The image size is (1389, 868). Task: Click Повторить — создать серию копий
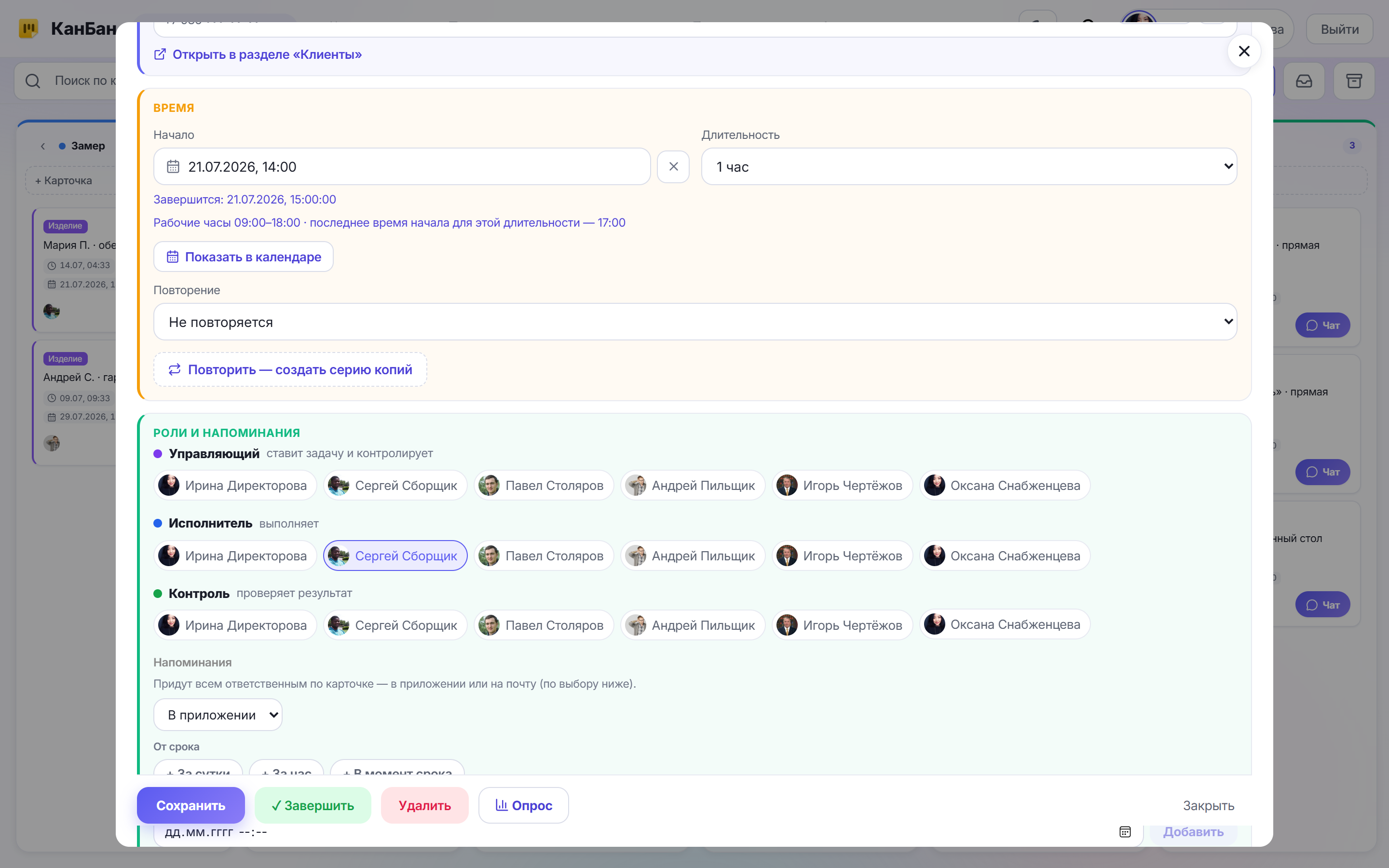(x=290, y=370)
